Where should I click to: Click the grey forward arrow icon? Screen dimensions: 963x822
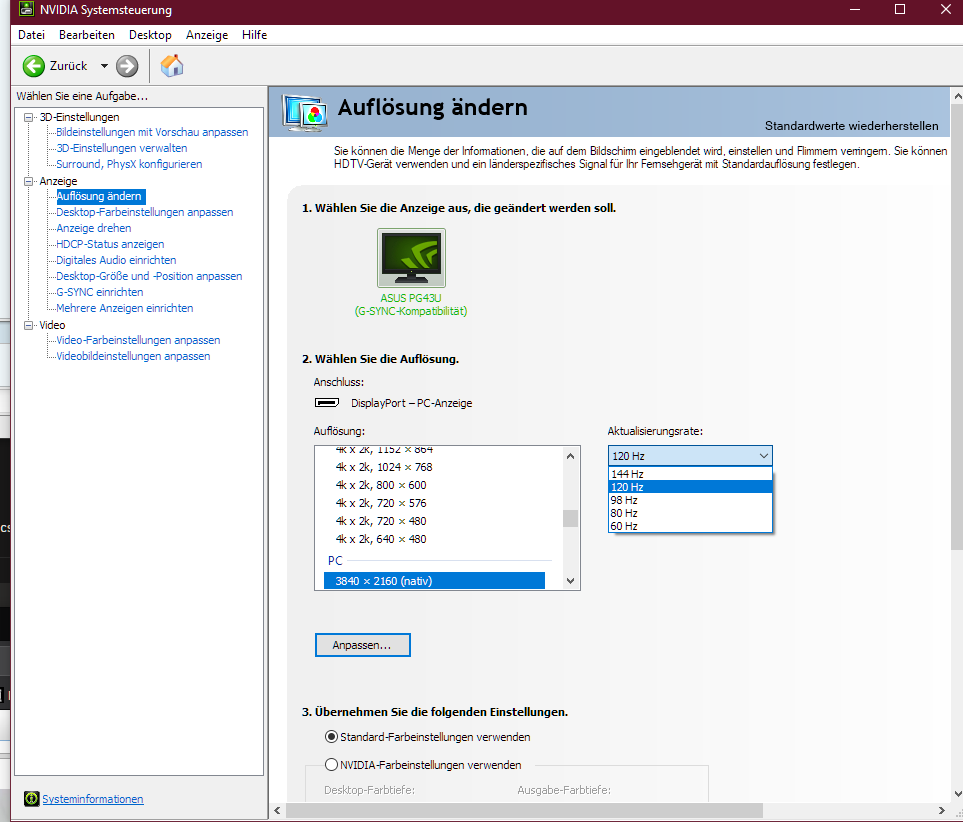pos(127,66)
